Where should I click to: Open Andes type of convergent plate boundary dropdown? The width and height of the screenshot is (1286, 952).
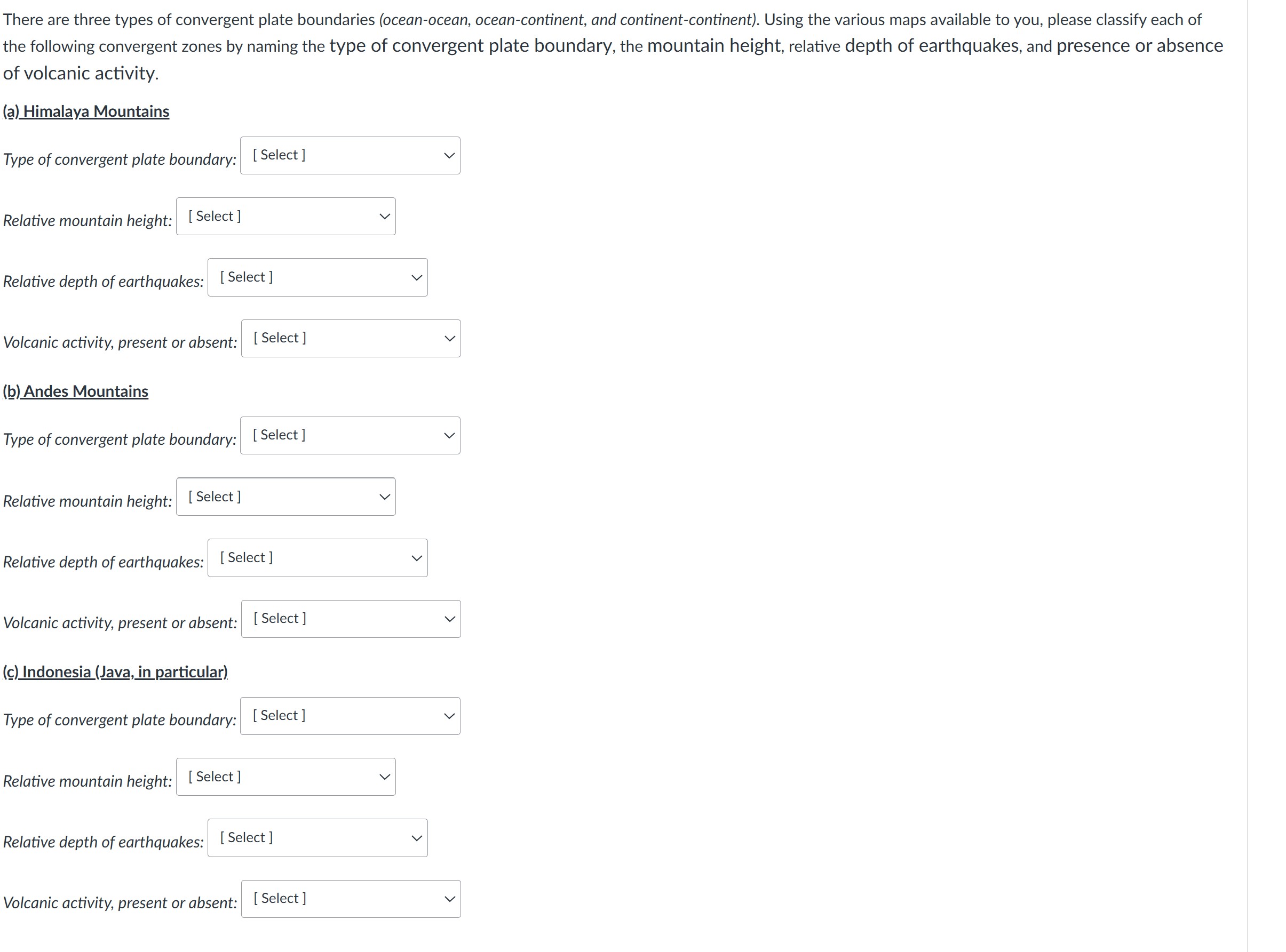point(350,436)
